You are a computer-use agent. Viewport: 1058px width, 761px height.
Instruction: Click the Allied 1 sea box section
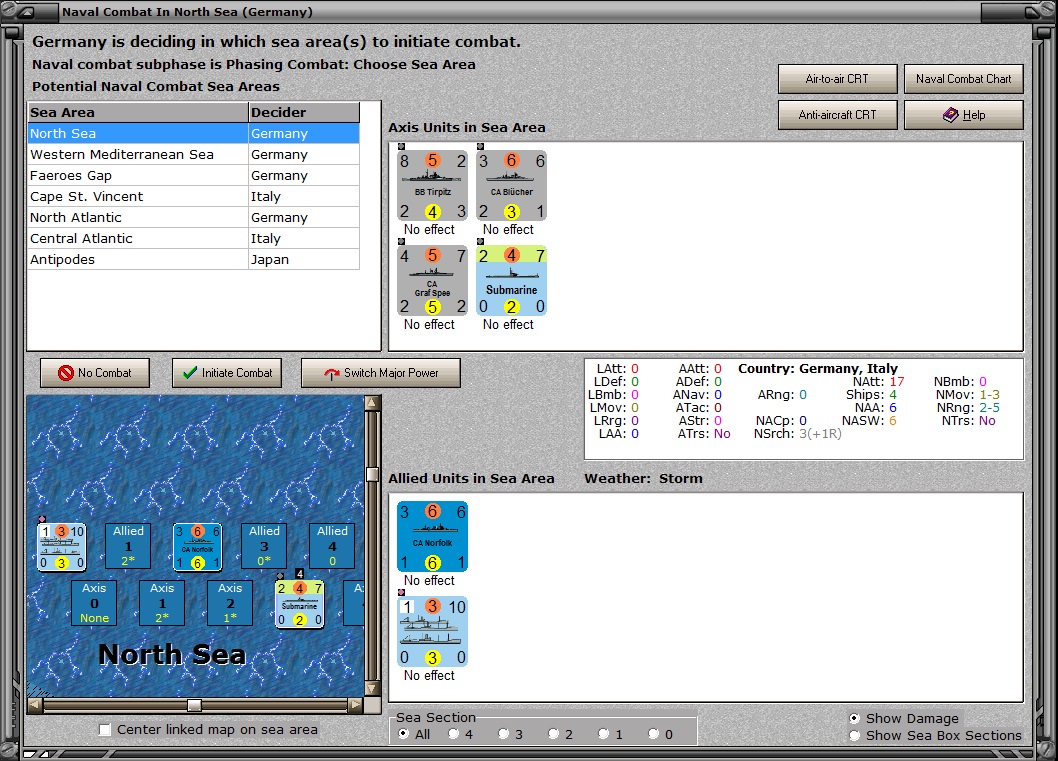pyautogui.click(x=128, y=546)
